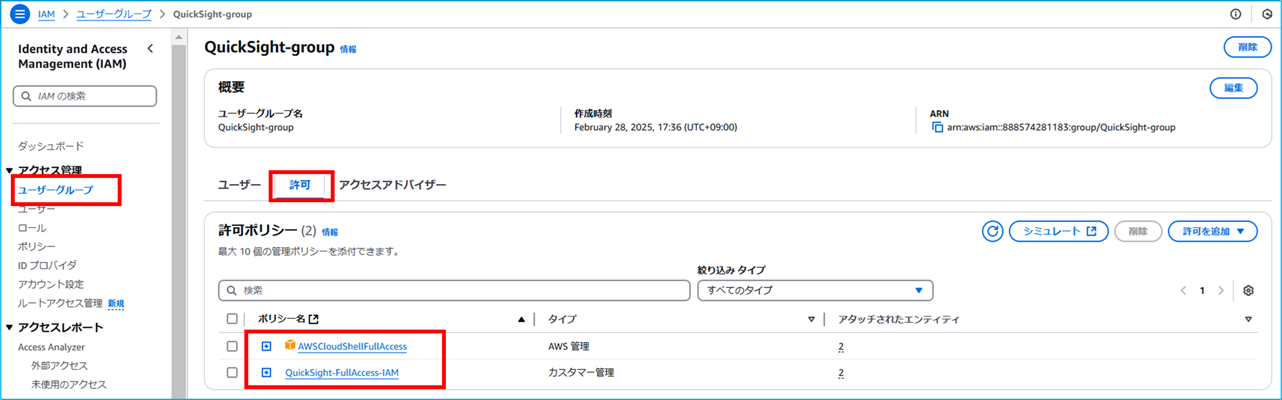Click the Edit button in summary
This screenshot has width=1282, height=400.
[1233, 88]
